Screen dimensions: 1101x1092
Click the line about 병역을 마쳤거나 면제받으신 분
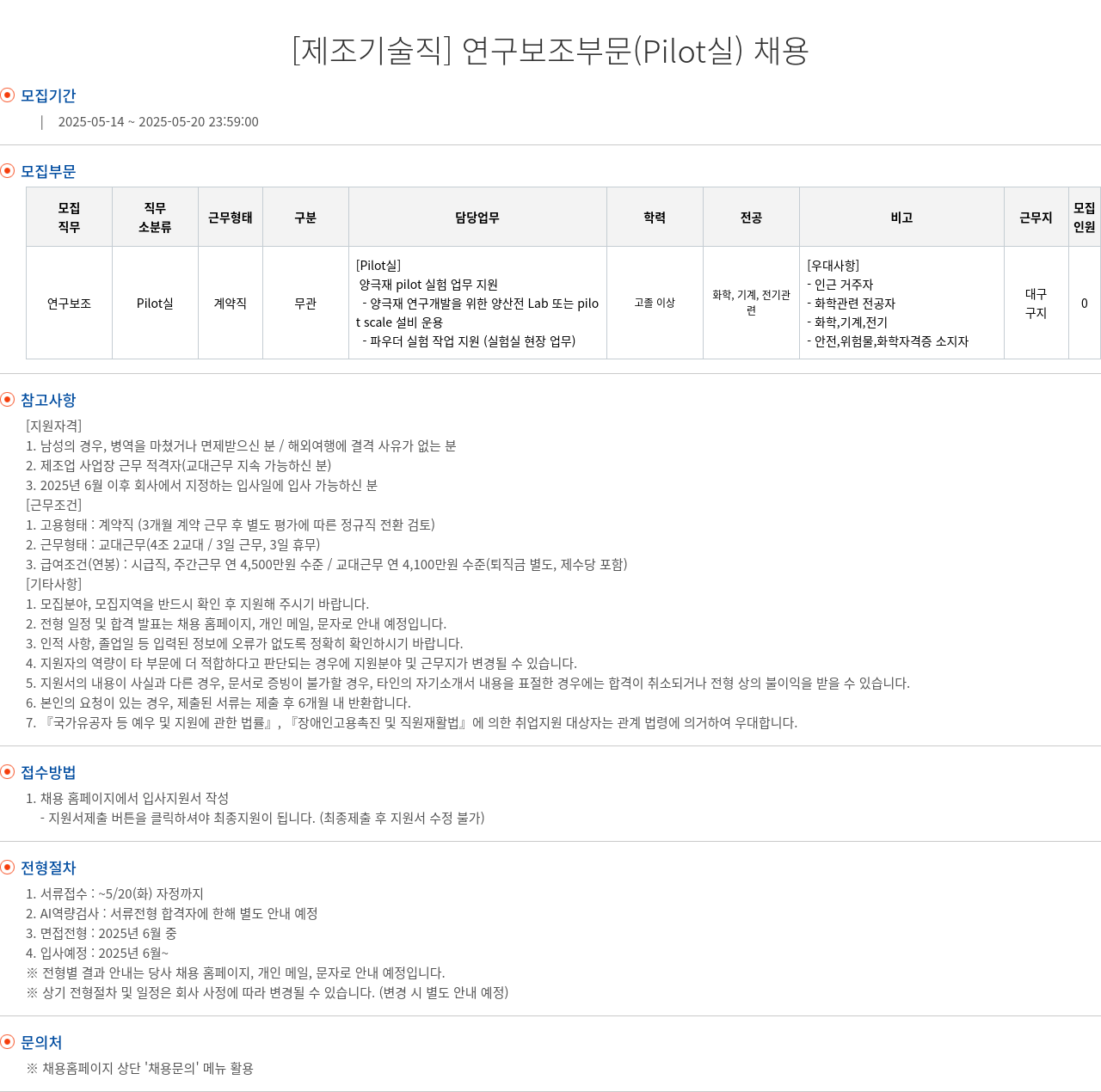pos(241,445)
